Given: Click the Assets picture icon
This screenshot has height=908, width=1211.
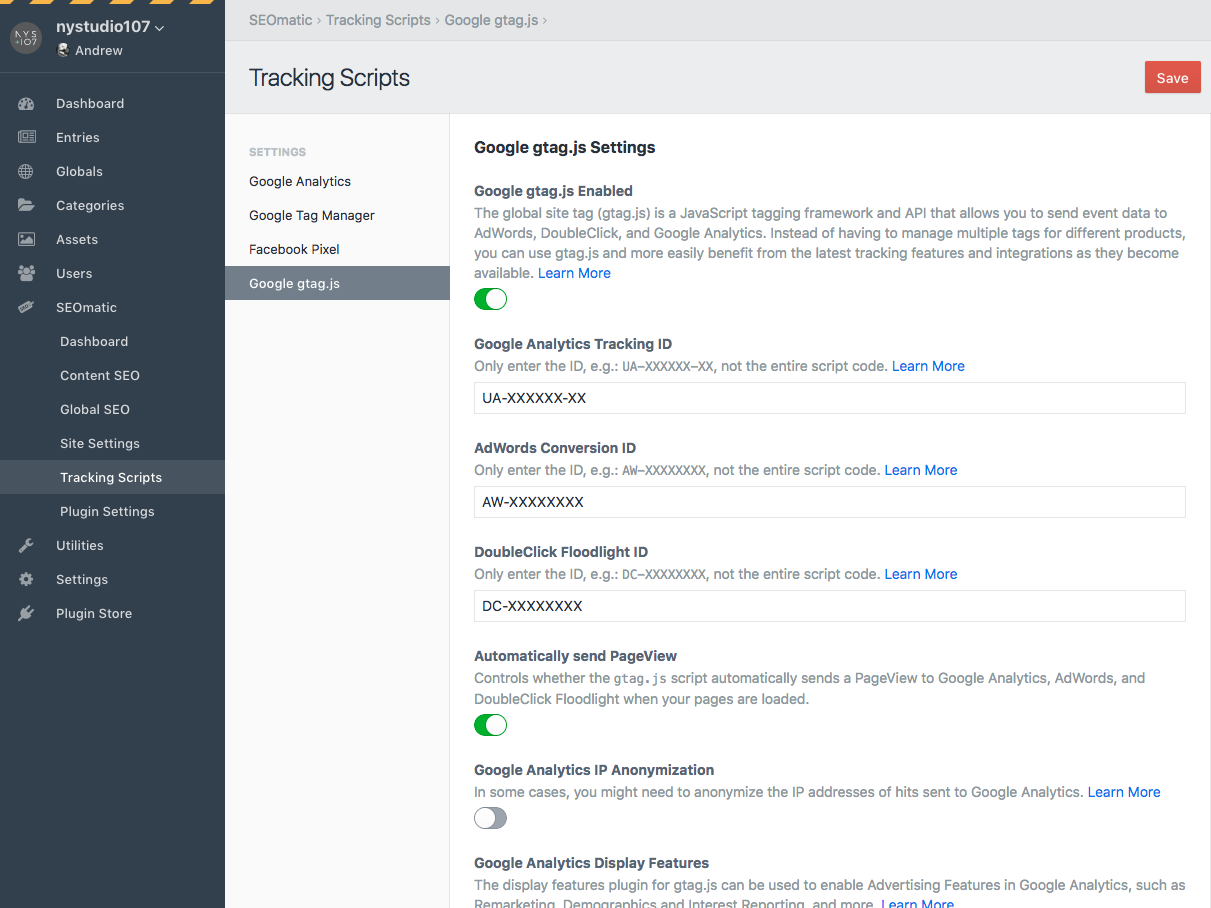Looking at the screenshot, I should click(x=26, y=239).
